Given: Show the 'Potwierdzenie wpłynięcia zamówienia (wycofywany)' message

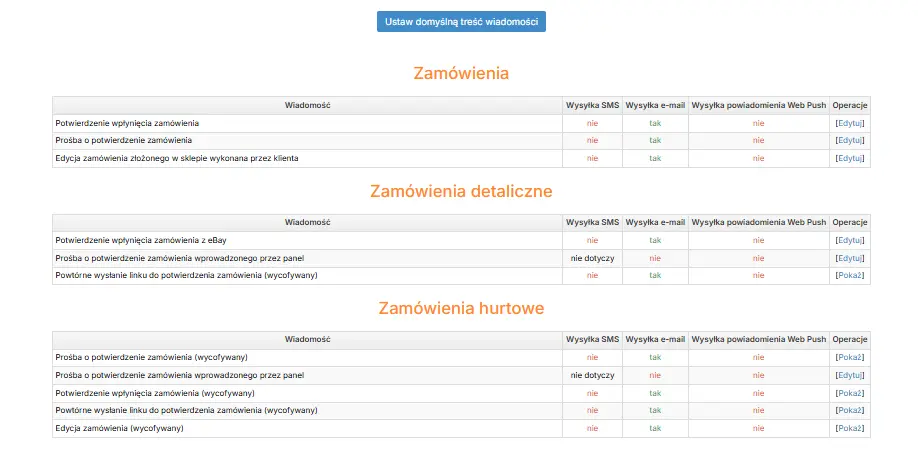Looking at the screenshot, I should pos(850,393).
